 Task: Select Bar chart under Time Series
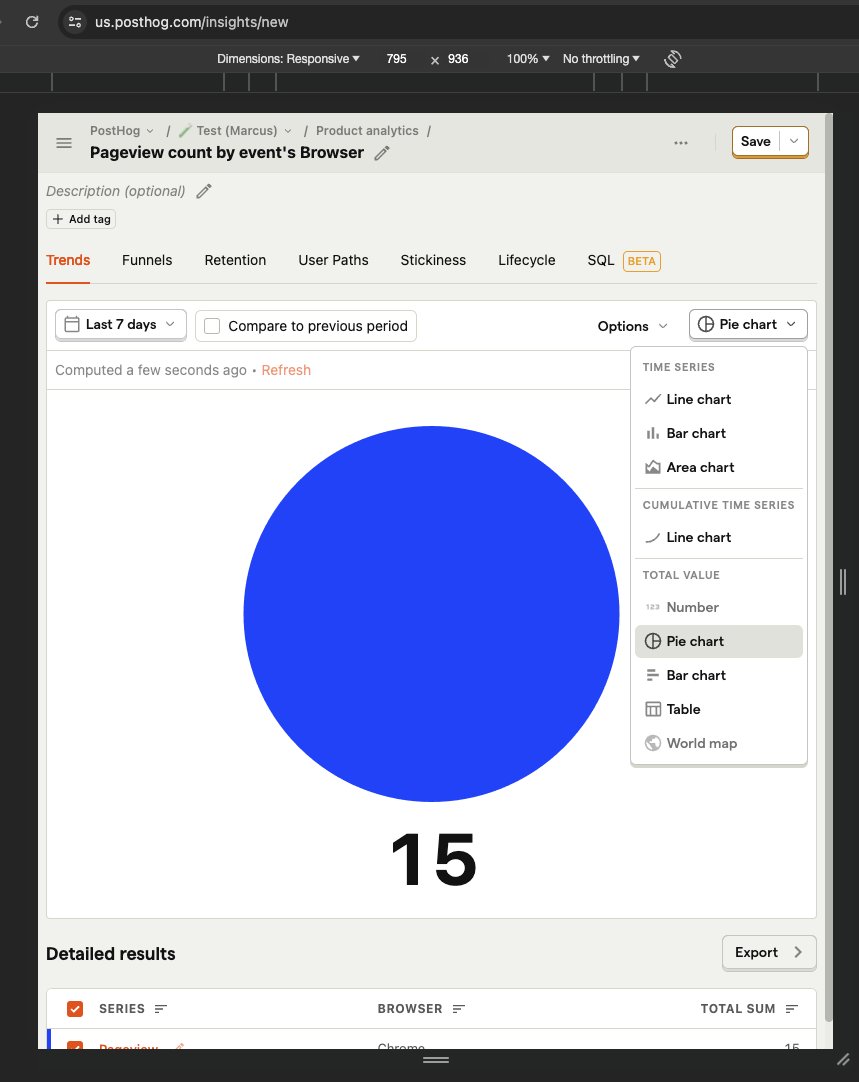coord(718,433)
